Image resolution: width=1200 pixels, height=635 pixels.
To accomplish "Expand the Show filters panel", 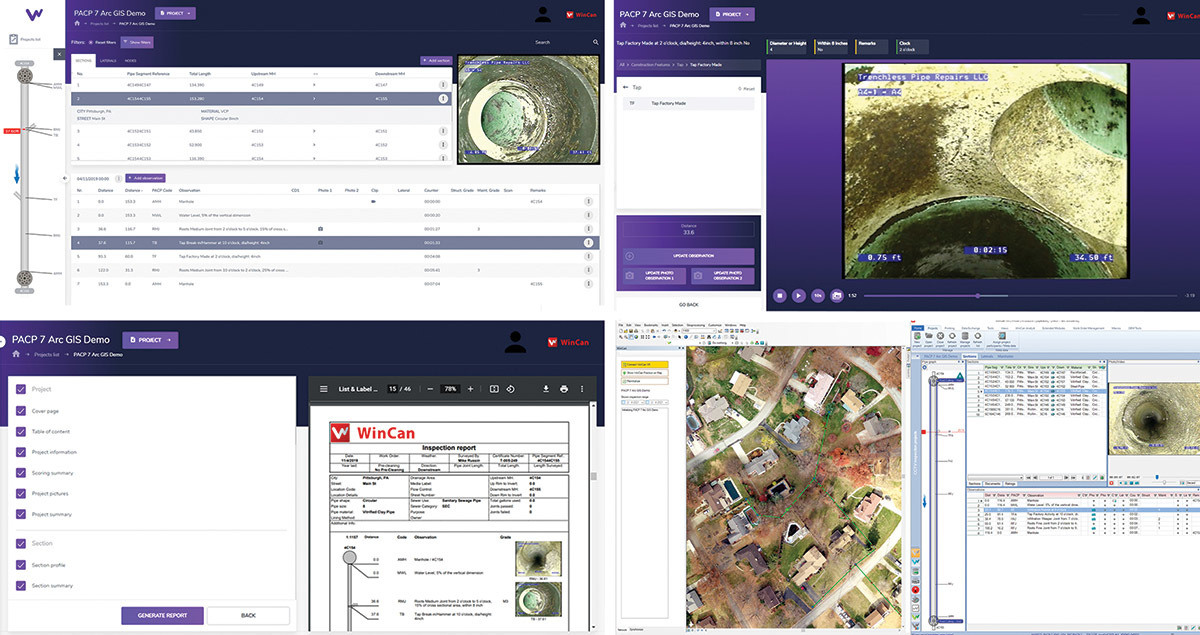I will [138, 43].
